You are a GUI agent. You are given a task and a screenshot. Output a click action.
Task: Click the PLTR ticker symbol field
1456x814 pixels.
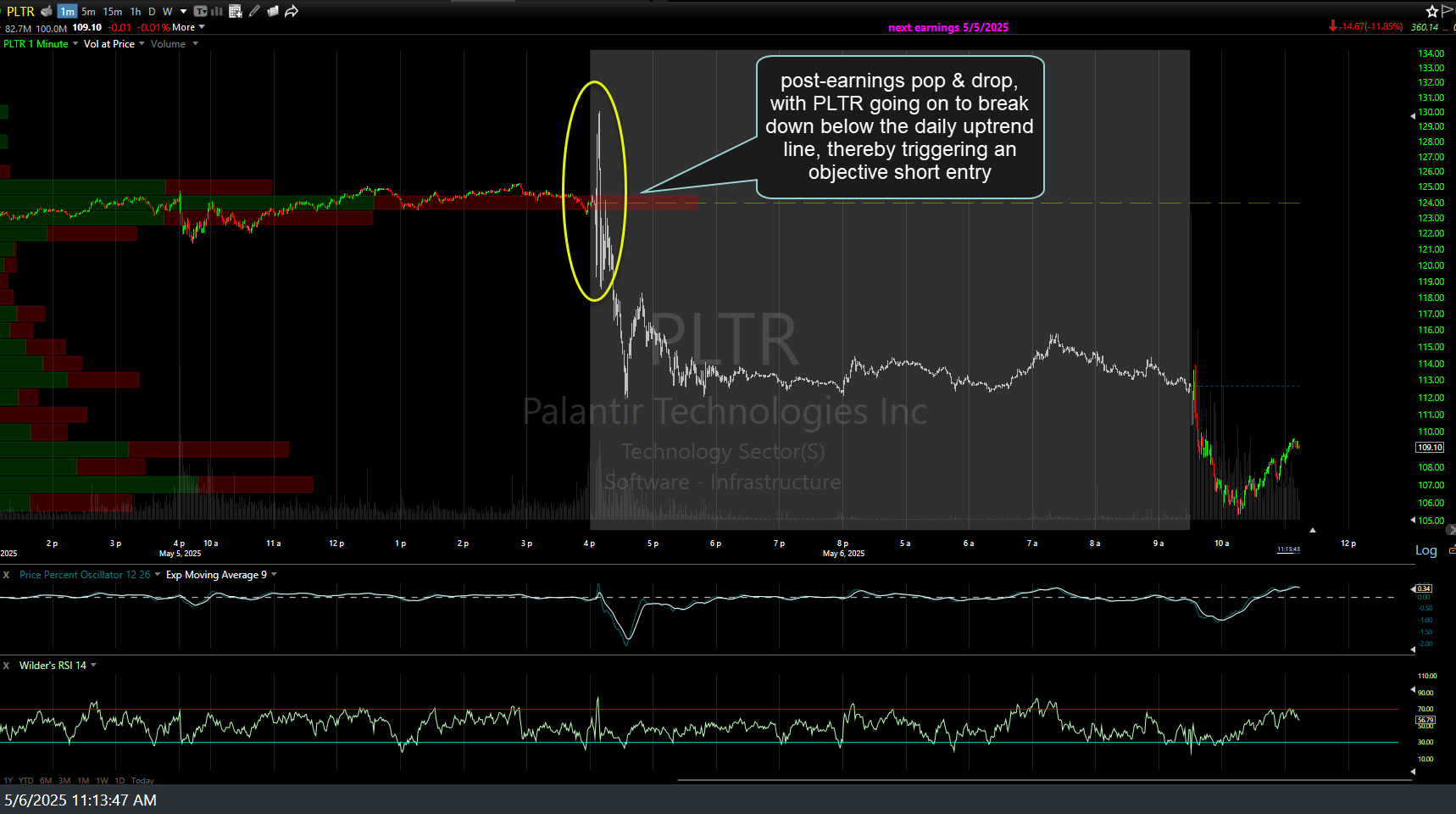coord(20,11)
